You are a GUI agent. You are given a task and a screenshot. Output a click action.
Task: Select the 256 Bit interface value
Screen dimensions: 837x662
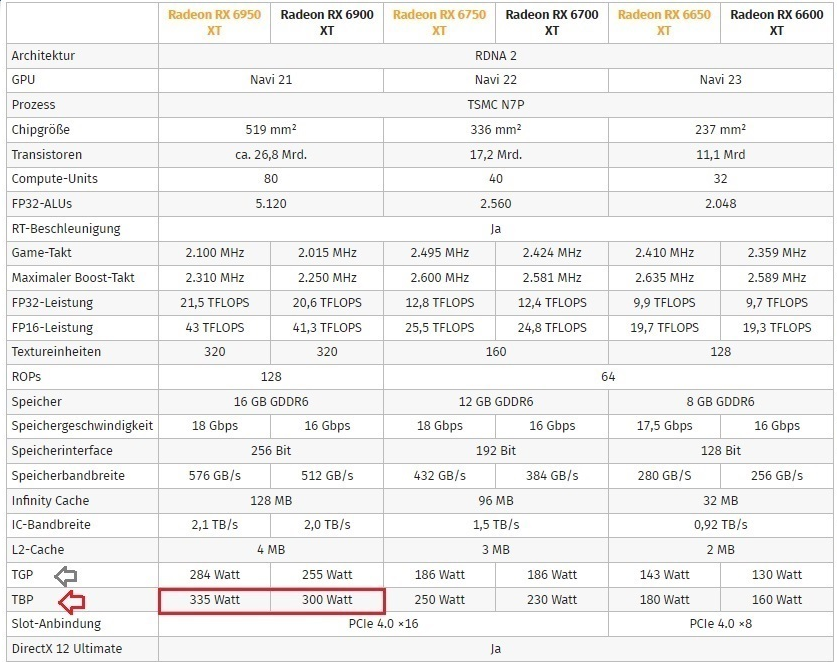pyautogui.click(x=271, y=451)
